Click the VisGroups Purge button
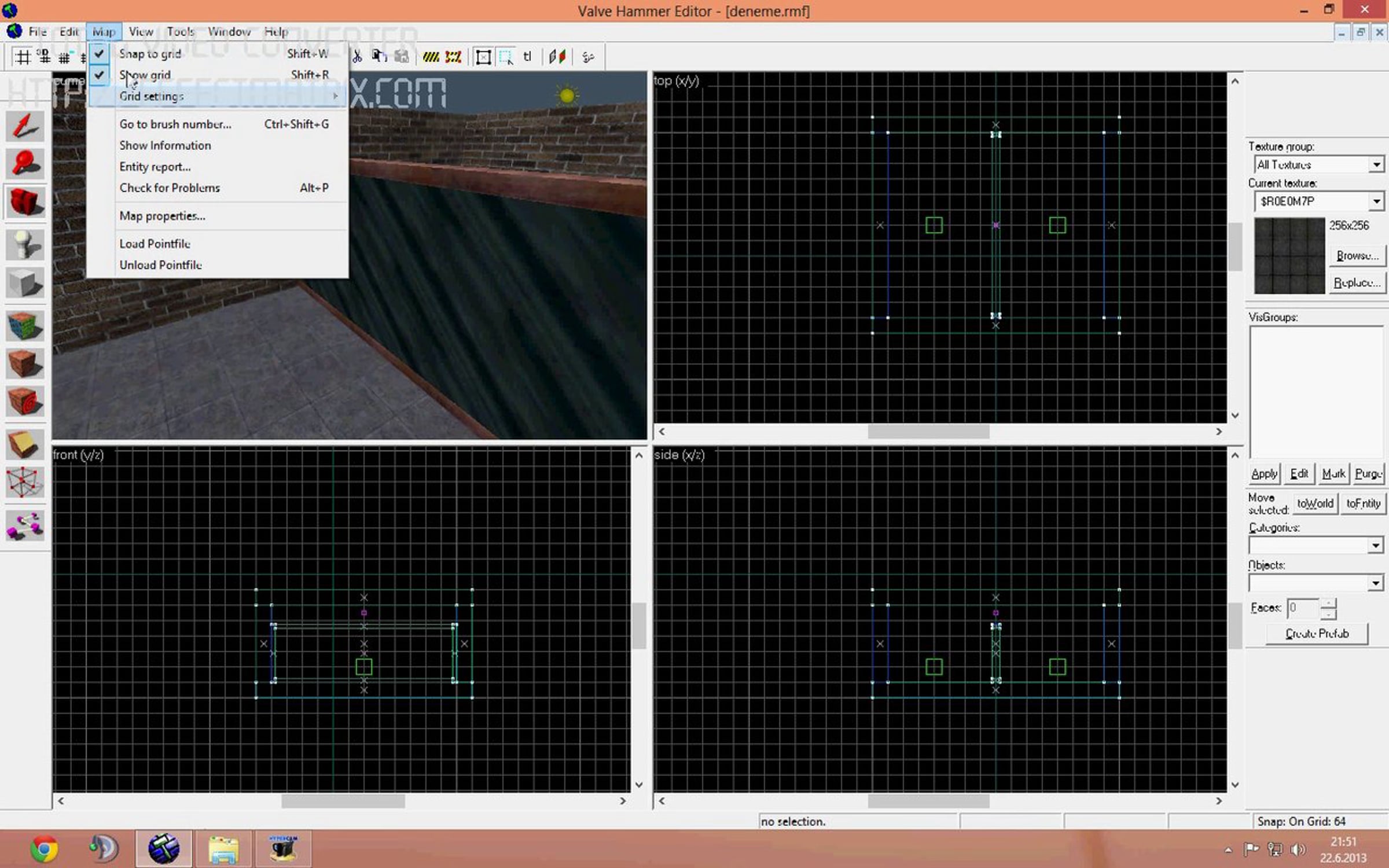Image resolution: width=1389 pixels, height=868 pixels. [x=1368, y=474]
